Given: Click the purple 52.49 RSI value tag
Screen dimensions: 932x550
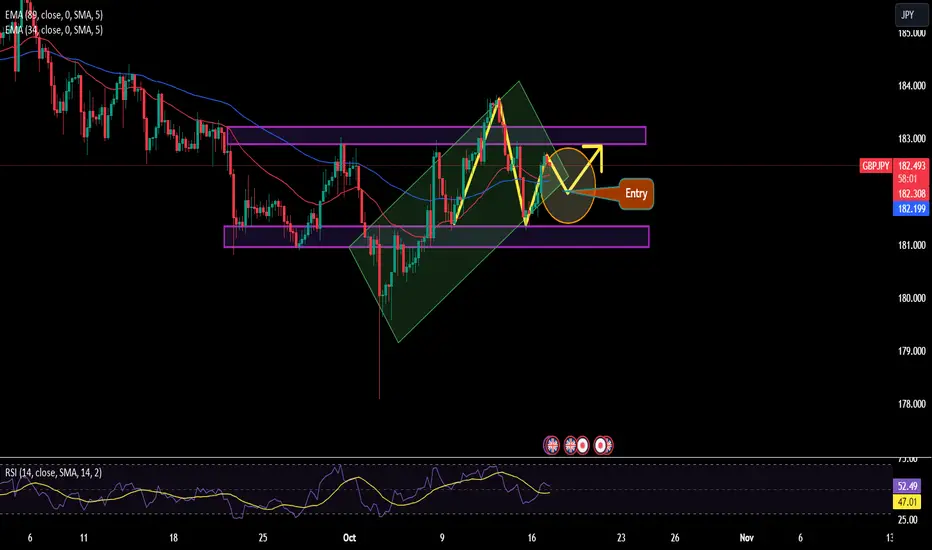Looking at the screenshot, I should pos(908,486).
